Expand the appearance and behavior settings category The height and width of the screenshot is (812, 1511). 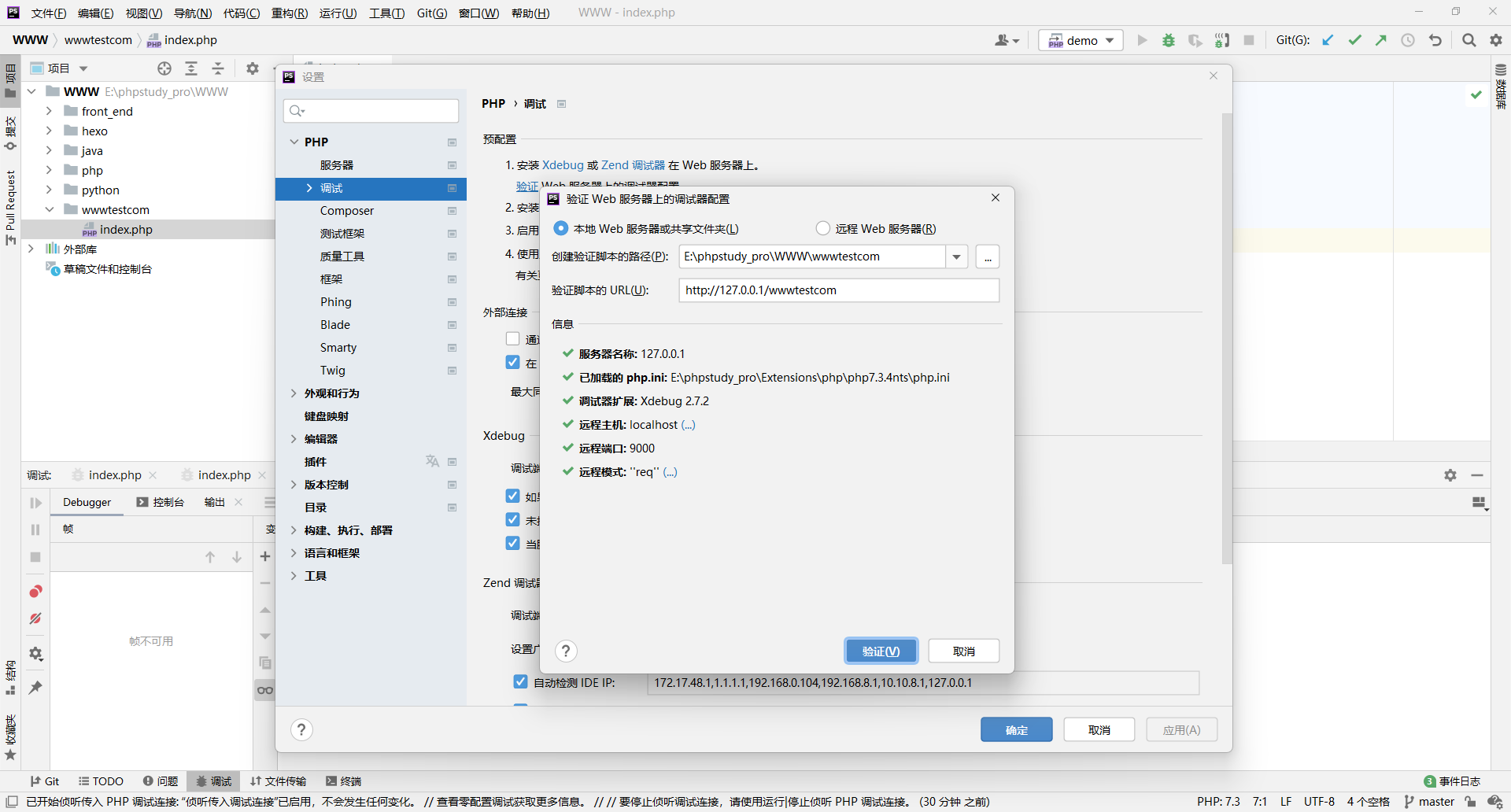click(x=294, y=393)
